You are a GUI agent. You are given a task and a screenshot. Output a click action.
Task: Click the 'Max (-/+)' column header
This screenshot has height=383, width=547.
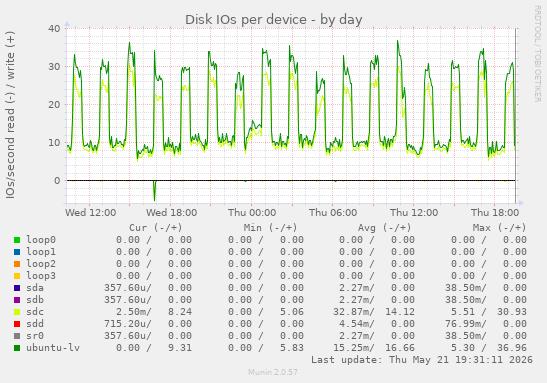(x=499, y=228)
